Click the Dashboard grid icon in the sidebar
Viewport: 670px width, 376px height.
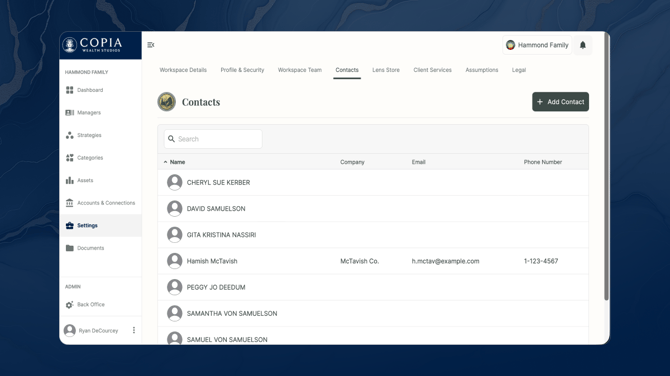(70, 90)
